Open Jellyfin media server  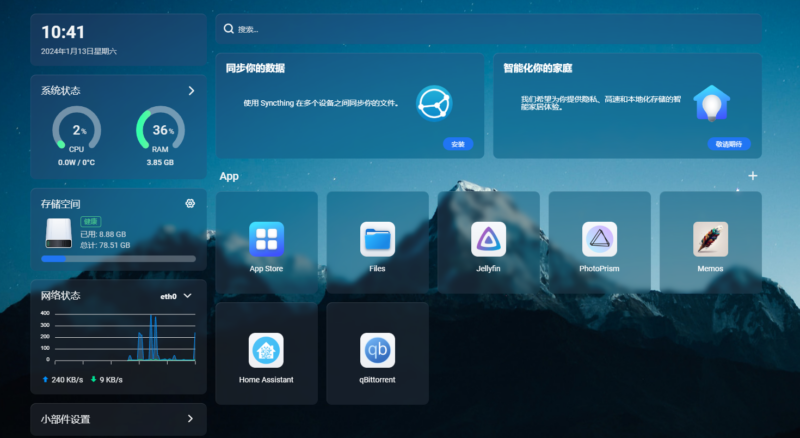488,239
